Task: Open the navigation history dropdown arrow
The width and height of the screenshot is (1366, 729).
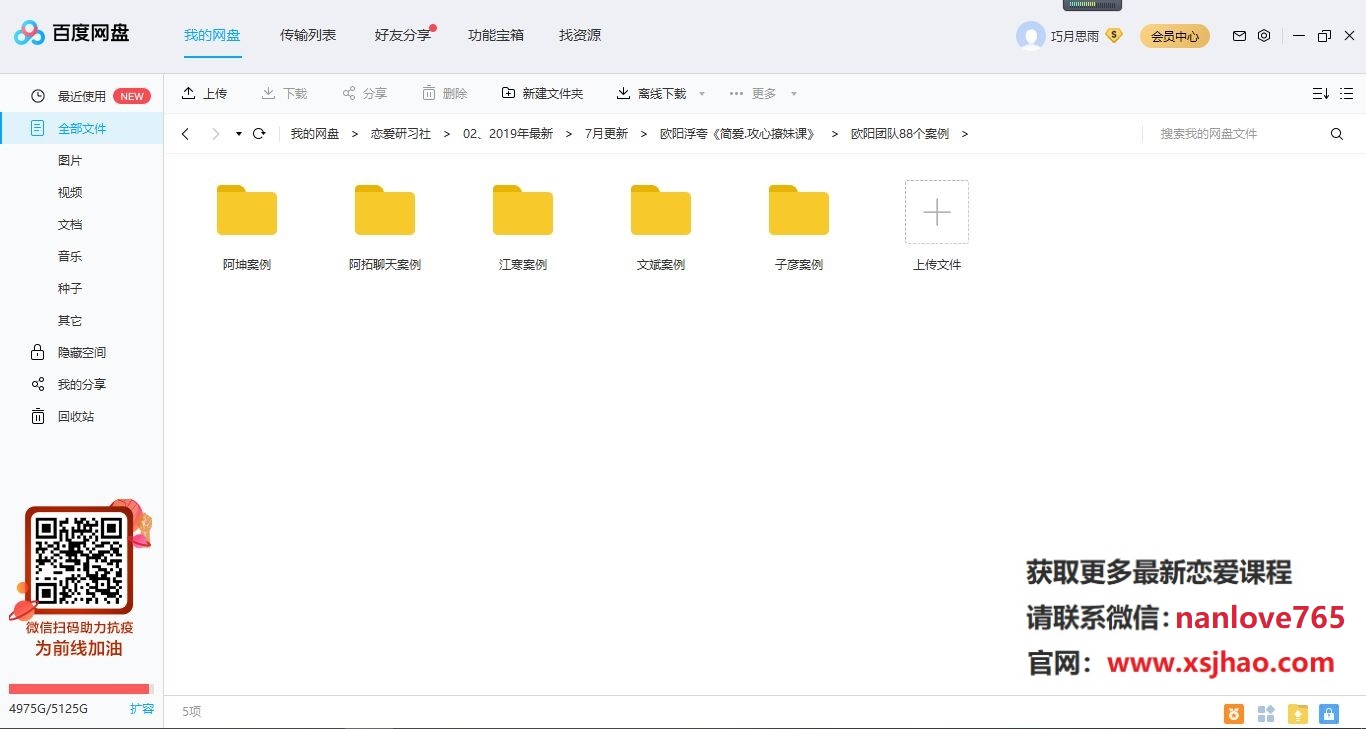Action: point(239,134)
